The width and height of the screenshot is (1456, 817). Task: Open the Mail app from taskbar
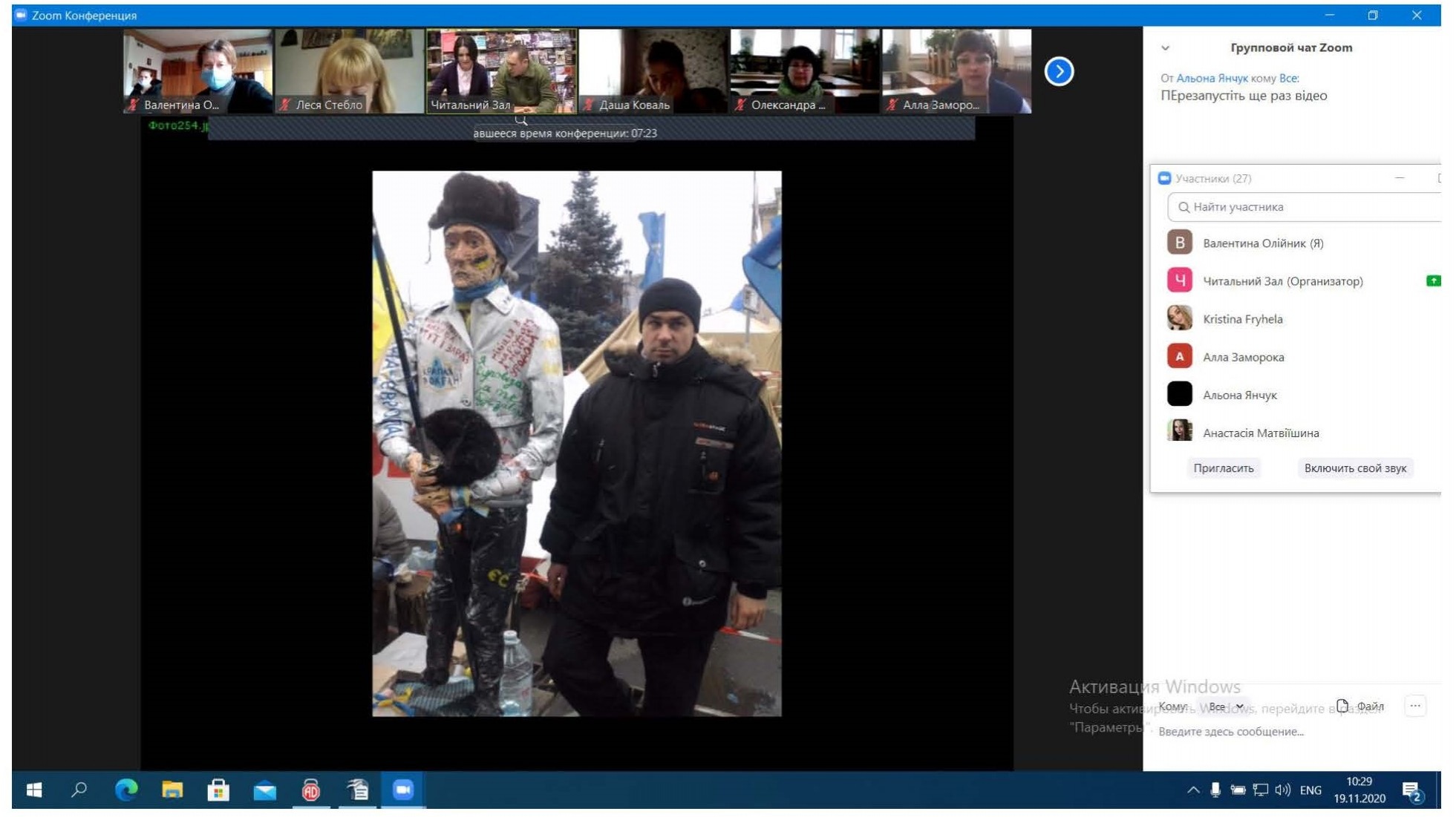pos(264,790)
